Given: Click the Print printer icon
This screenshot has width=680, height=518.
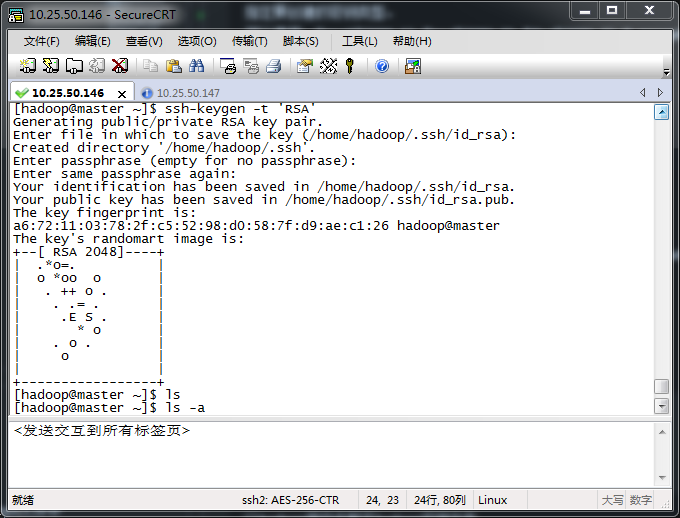Looking at the screenshot, I should tap(228, 66).
